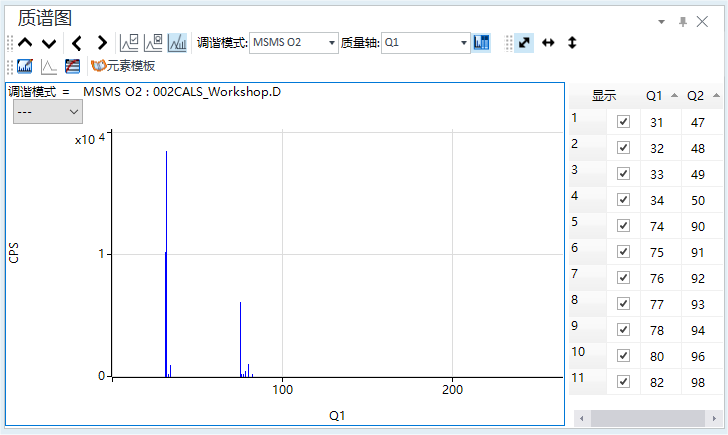728x435 pixels.
Task: Click the Q1 x-axis title below chart
Action: pyautogui.click(x=337, y=416)
